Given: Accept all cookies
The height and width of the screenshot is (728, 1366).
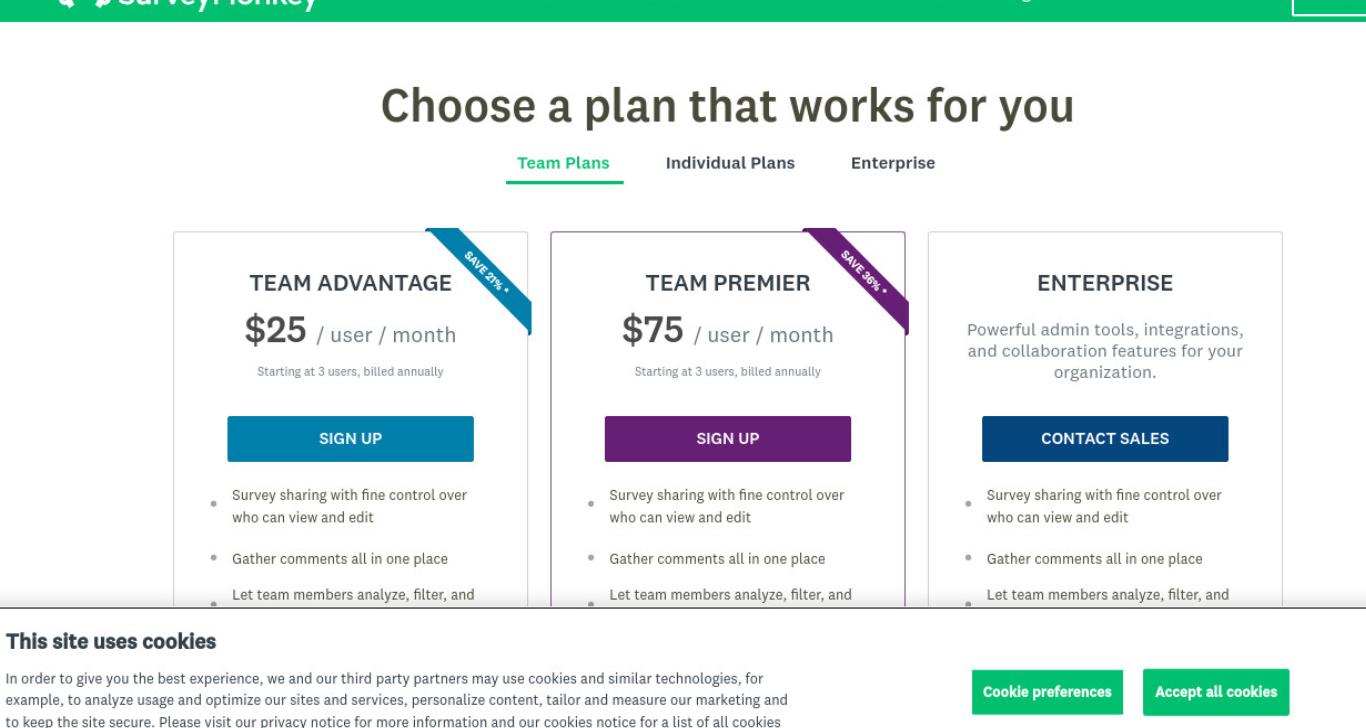Looking at the screenshot, I should [1216, 692].
